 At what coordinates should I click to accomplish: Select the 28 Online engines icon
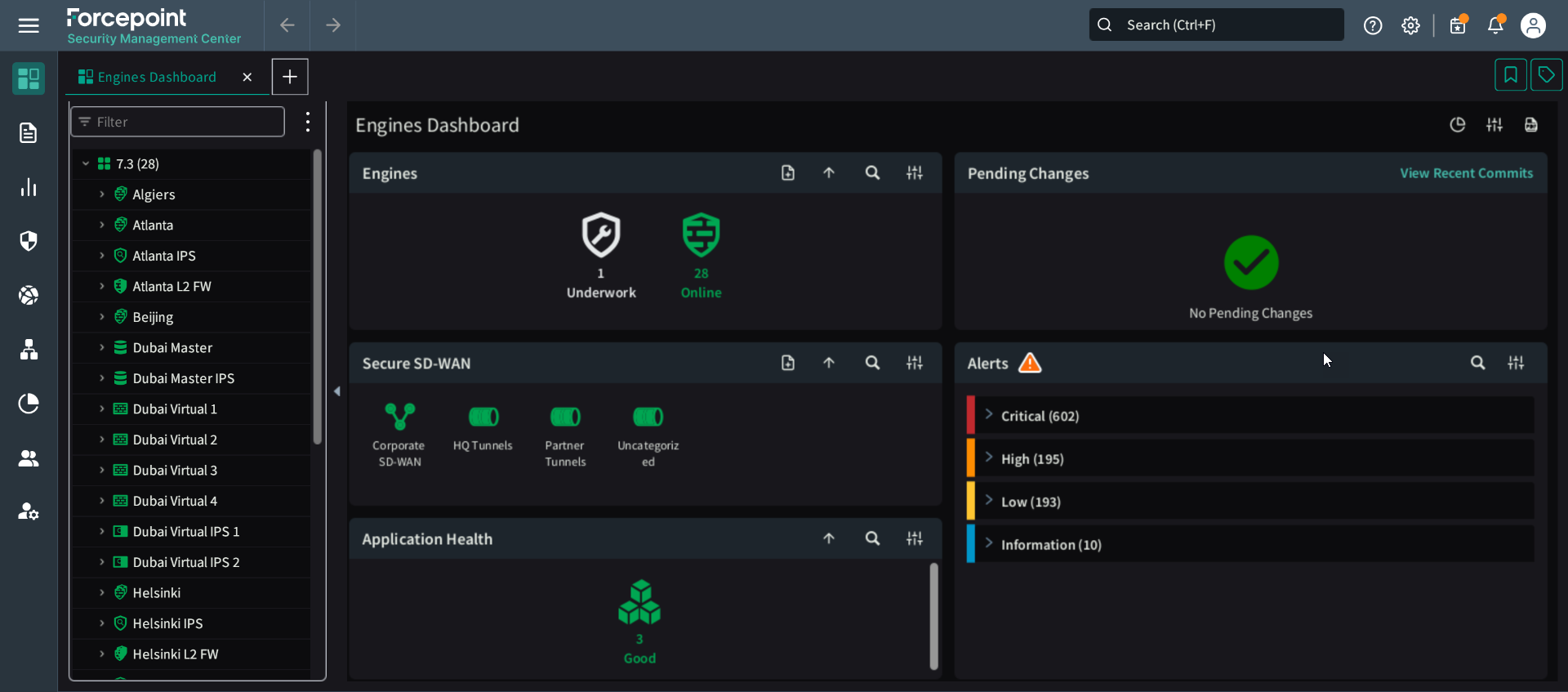tap(701, 235)
